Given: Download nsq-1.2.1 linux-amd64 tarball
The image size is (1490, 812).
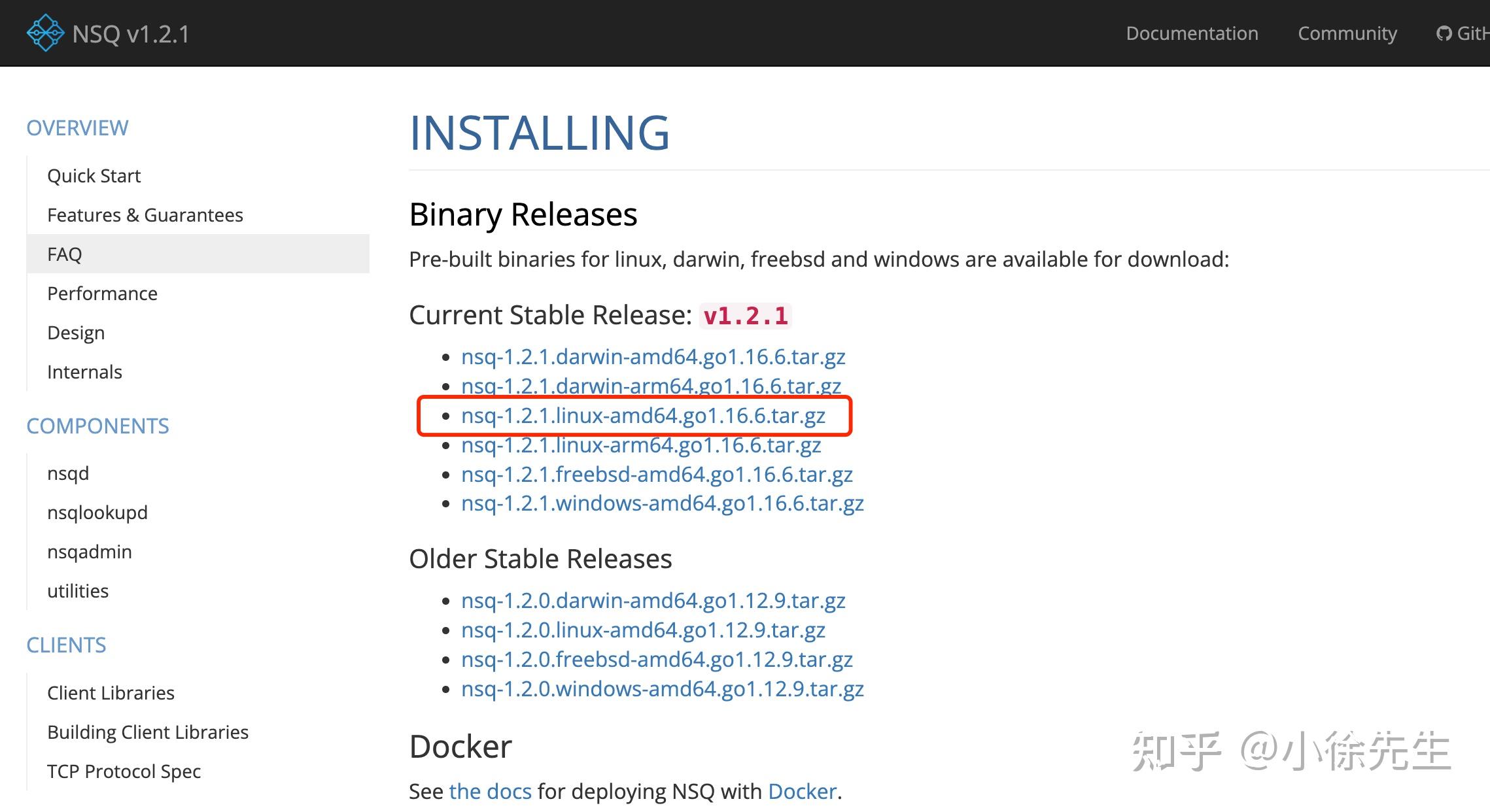Looking at the screenshot, I should pos(643,416).
